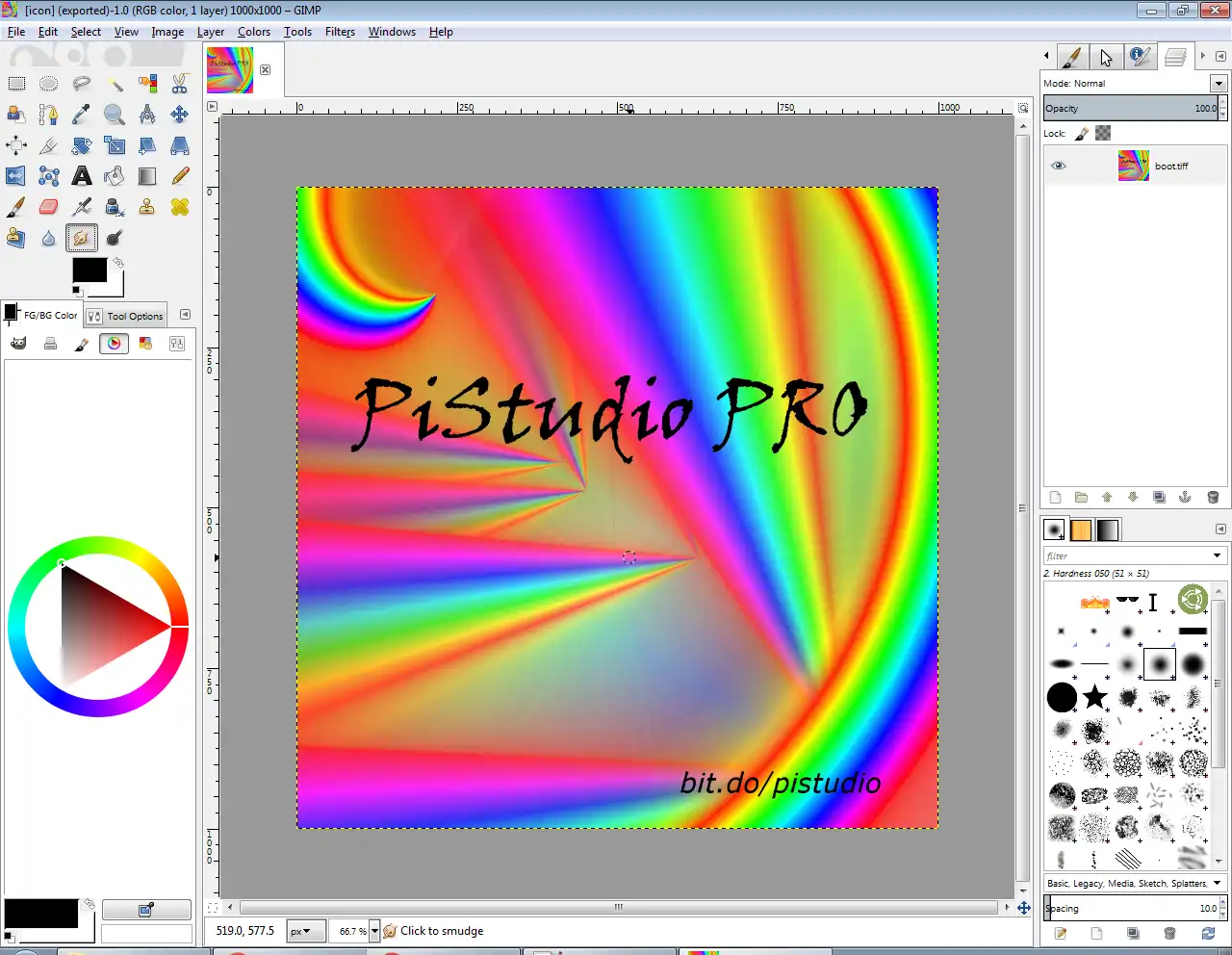
Task: Select the Dodge/Burn tool
Action: pyautogui.click(x=115, y=238)
